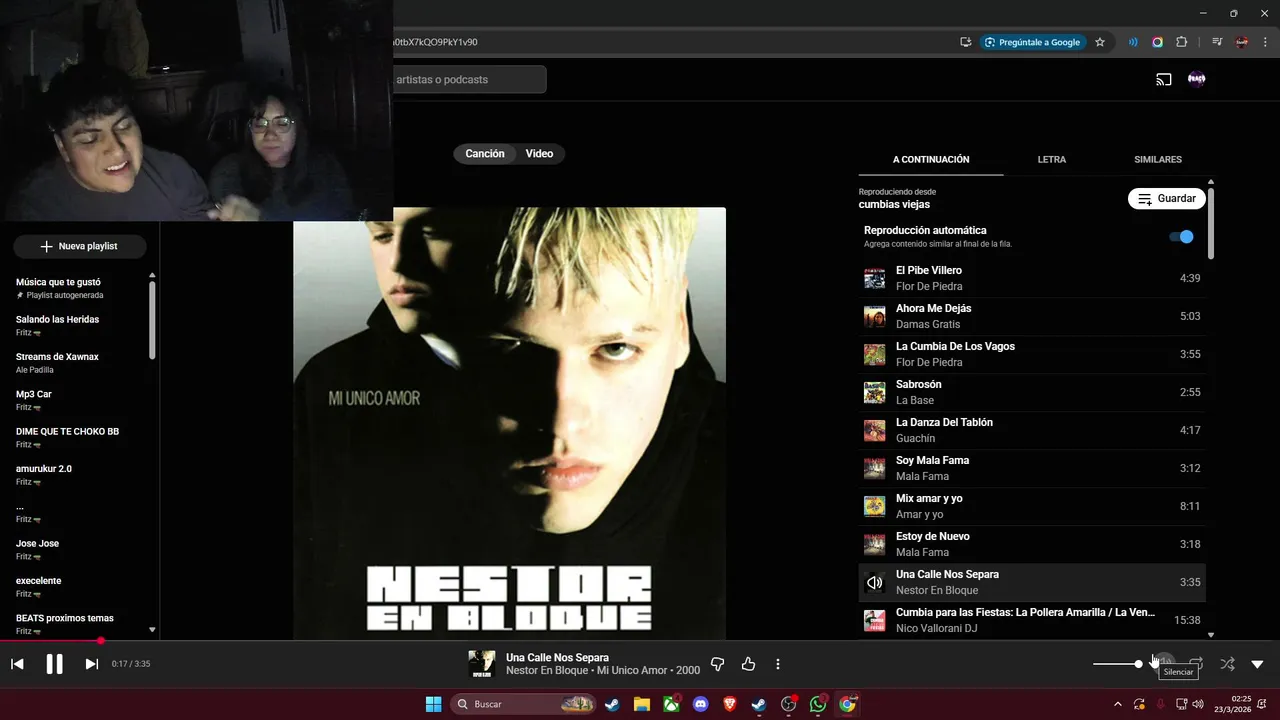Play El Pibe Villero from the queue
This screenshot has width=1280, height=720.
1032,278
